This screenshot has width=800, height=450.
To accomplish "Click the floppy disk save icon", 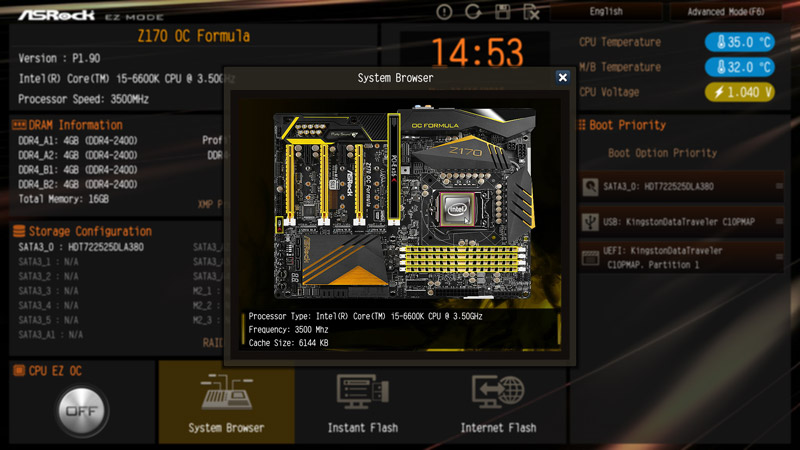I will [503, 12].
